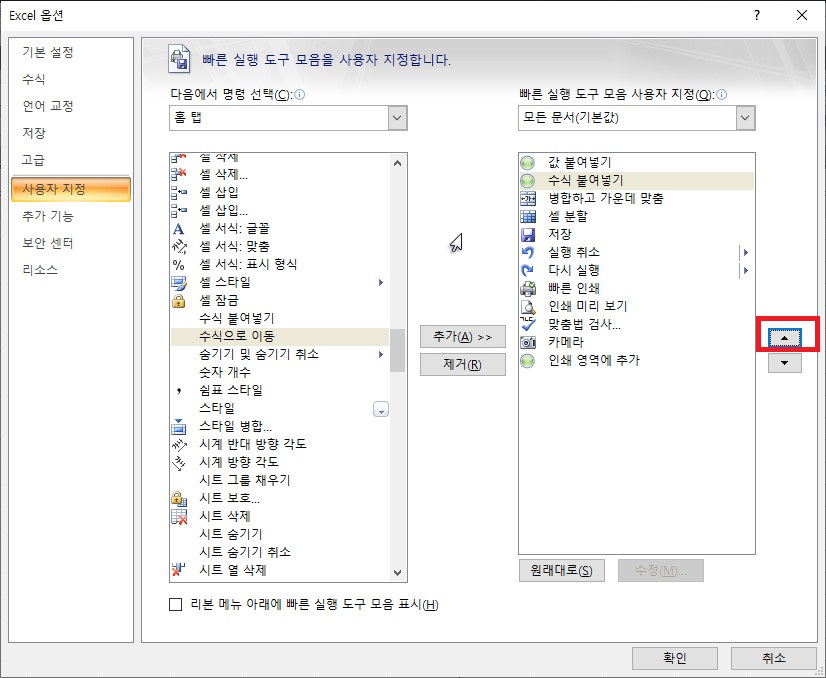Click the lock icon beside 셀 잠금

click(x=179, y=301)
